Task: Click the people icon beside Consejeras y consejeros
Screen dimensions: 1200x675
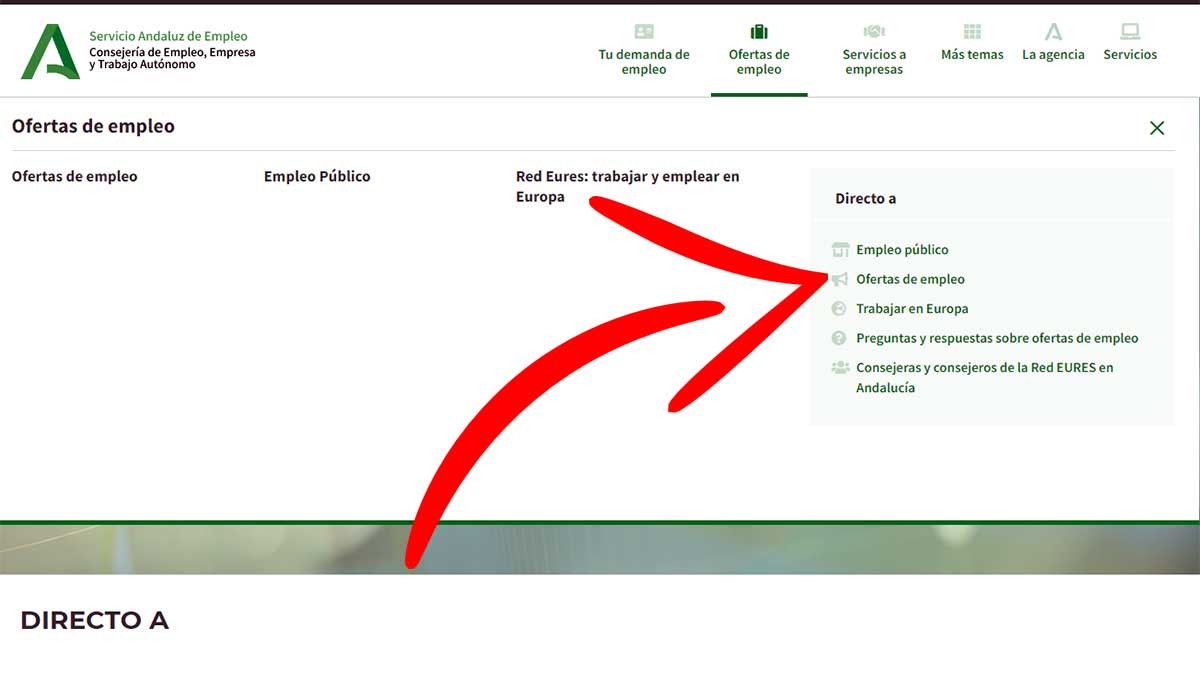Action: [x=840, y=368]
